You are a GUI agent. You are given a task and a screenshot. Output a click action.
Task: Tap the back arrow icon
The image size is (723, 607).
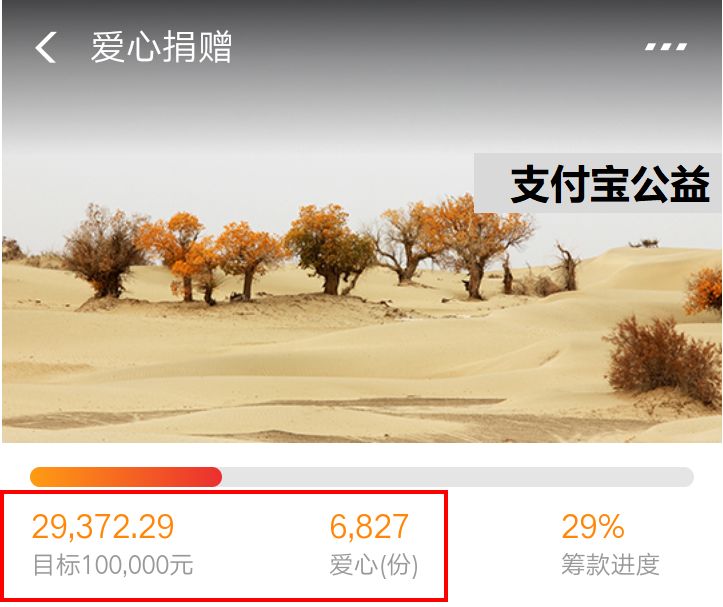[x=46, y=47]
